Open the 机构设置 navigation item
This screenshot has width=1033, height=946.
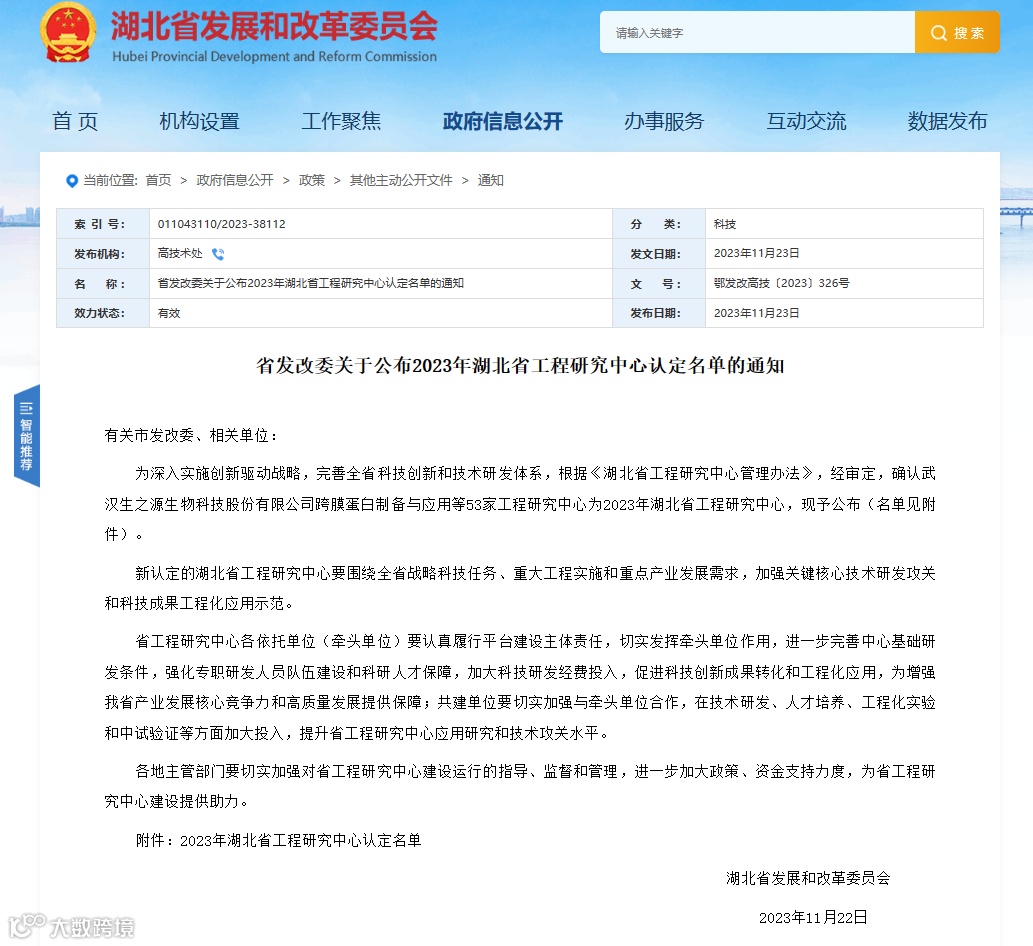pos(200,121)
